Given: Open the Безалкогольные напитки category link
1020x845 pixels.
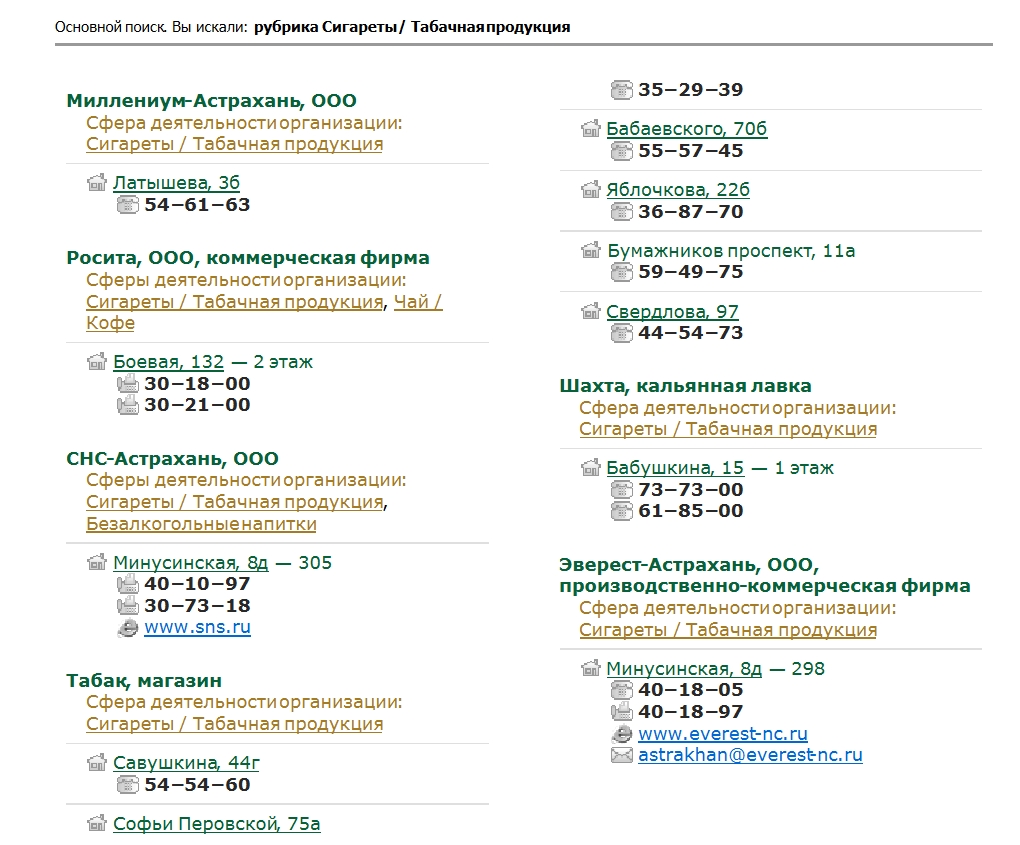Looking at the screenshot, I should [x=201, y=524].
